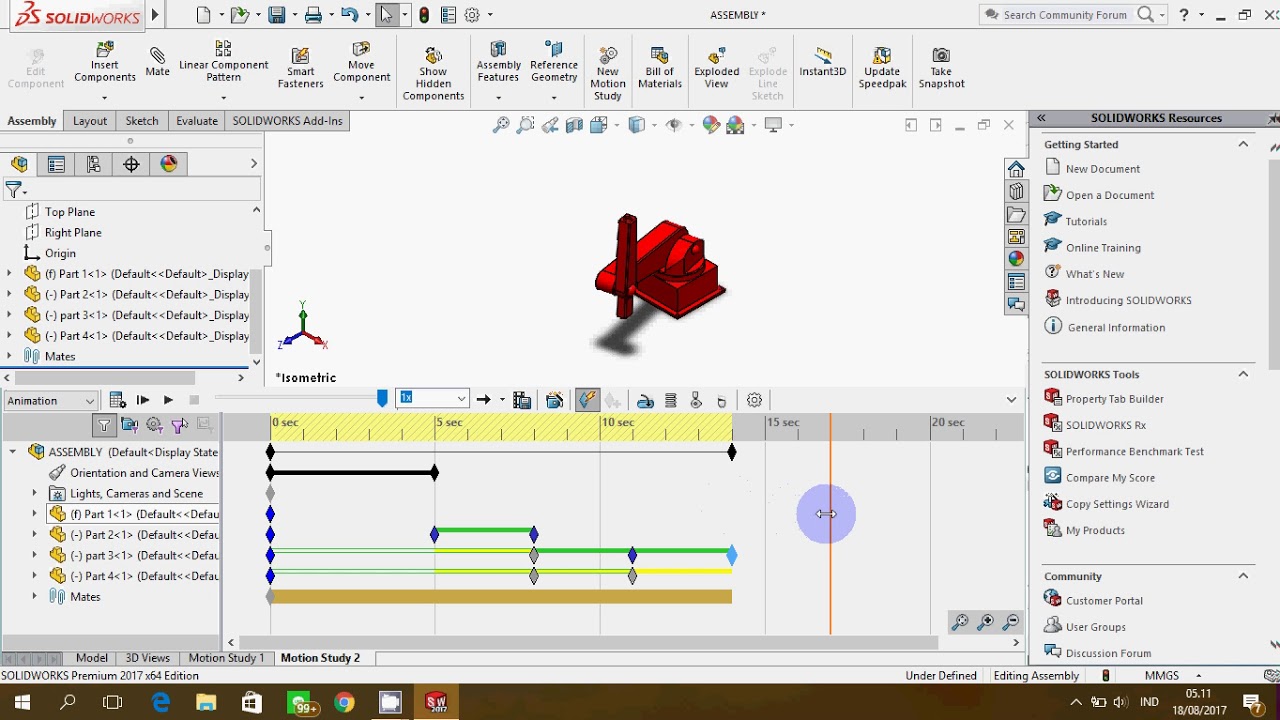Start a New Motion Study
Screen dimensions: 1280x720
608,72
